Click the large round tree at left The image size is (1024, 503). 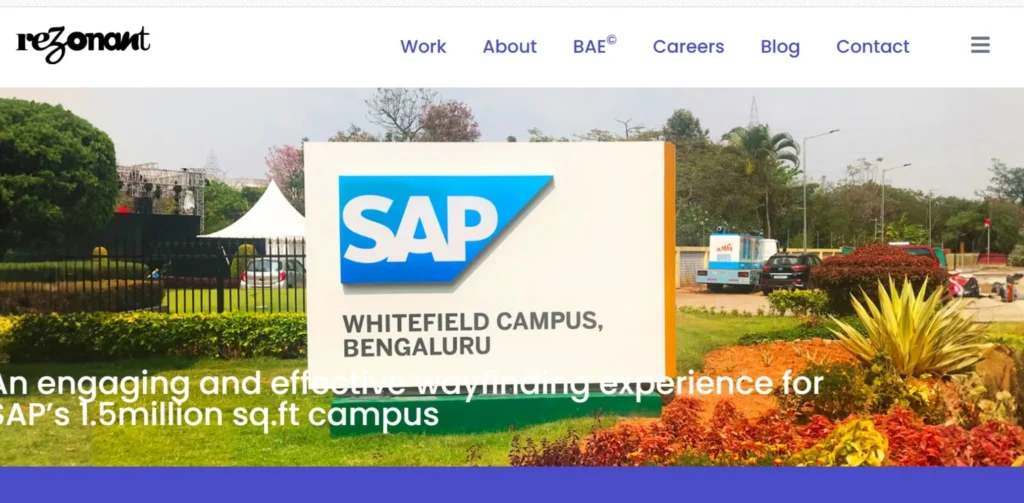coord(56,171)
